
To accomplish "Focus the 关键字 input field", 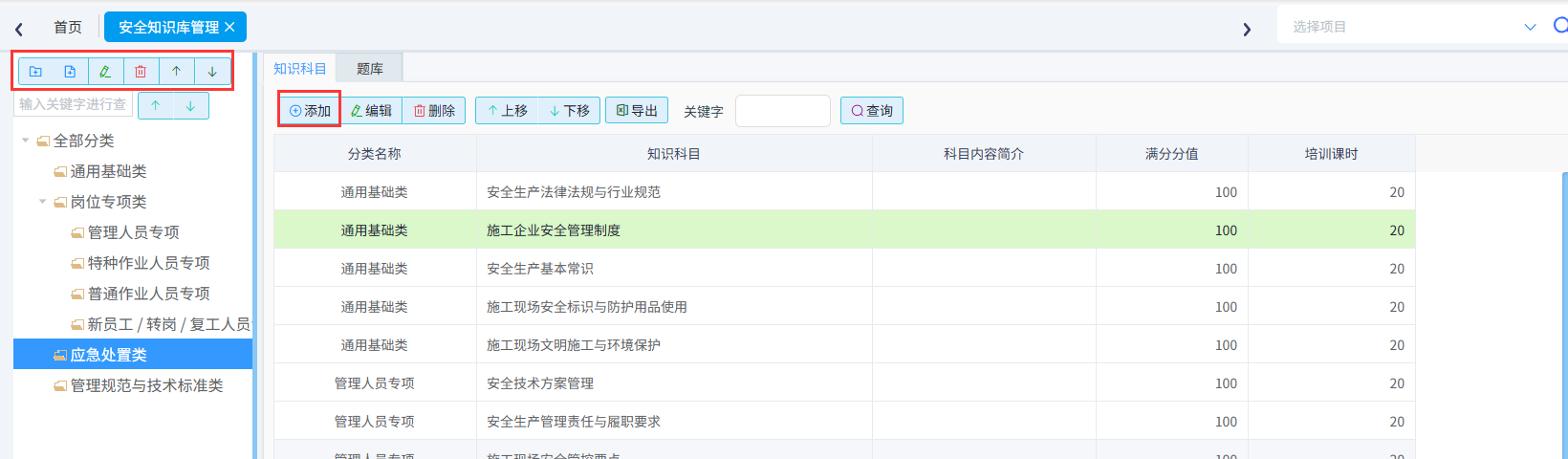I will 783,111.
